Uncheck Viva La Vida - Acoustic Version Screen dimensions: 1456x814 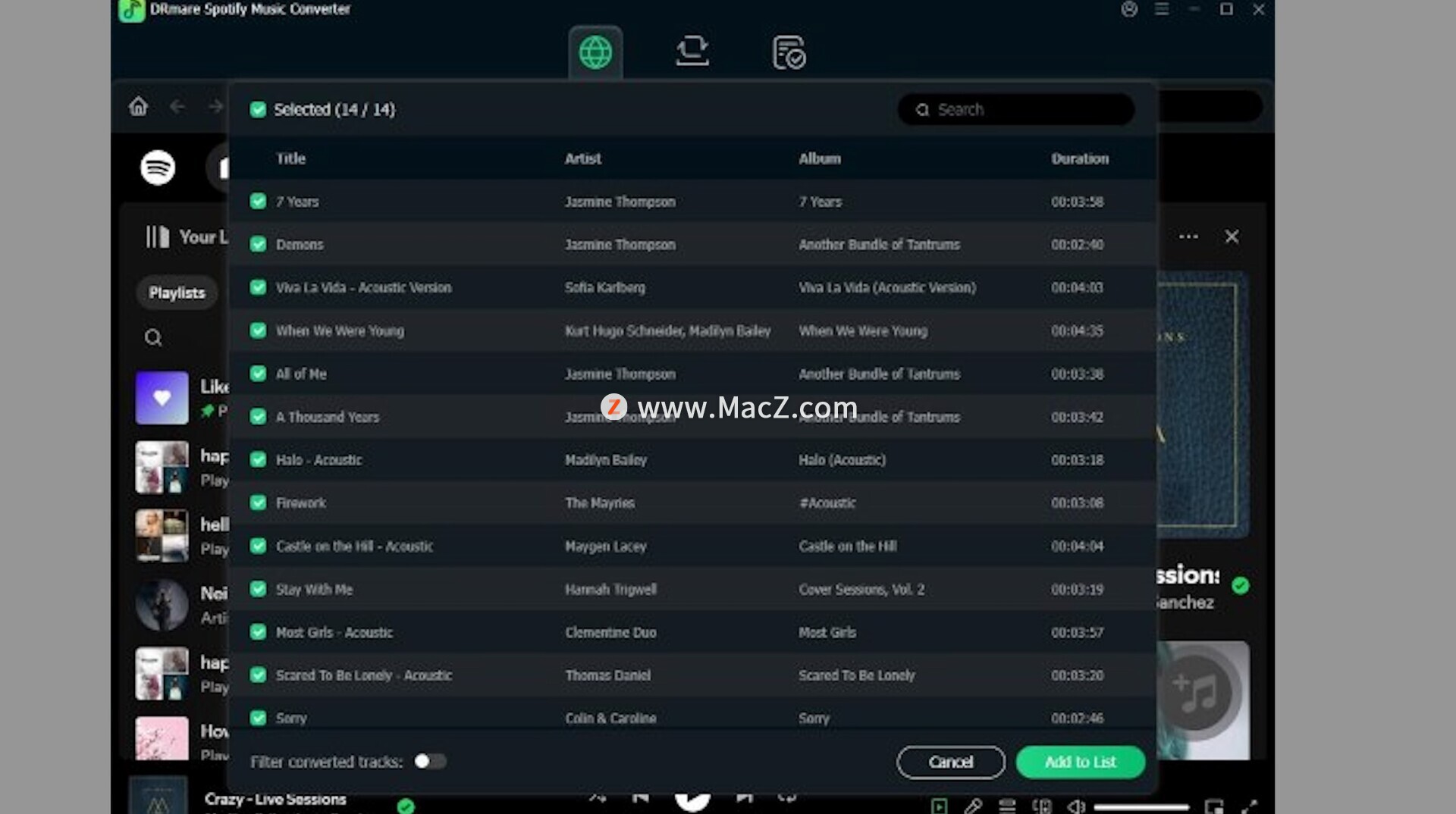point(258,287)
